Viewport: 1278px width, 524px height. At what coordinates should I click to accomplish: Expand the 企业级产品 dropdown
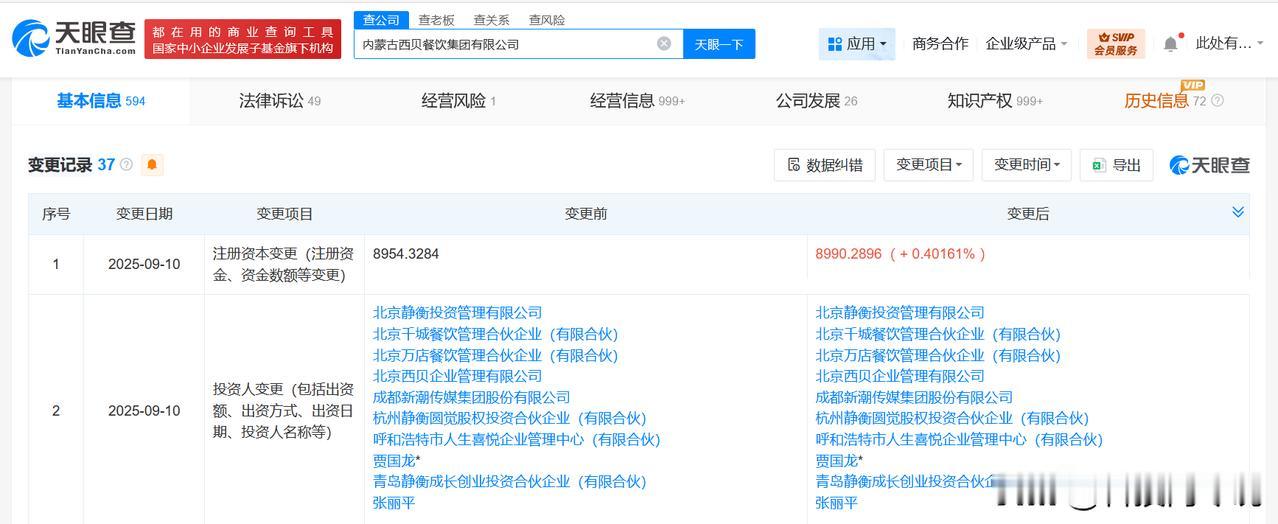[x=1026, y=44]
